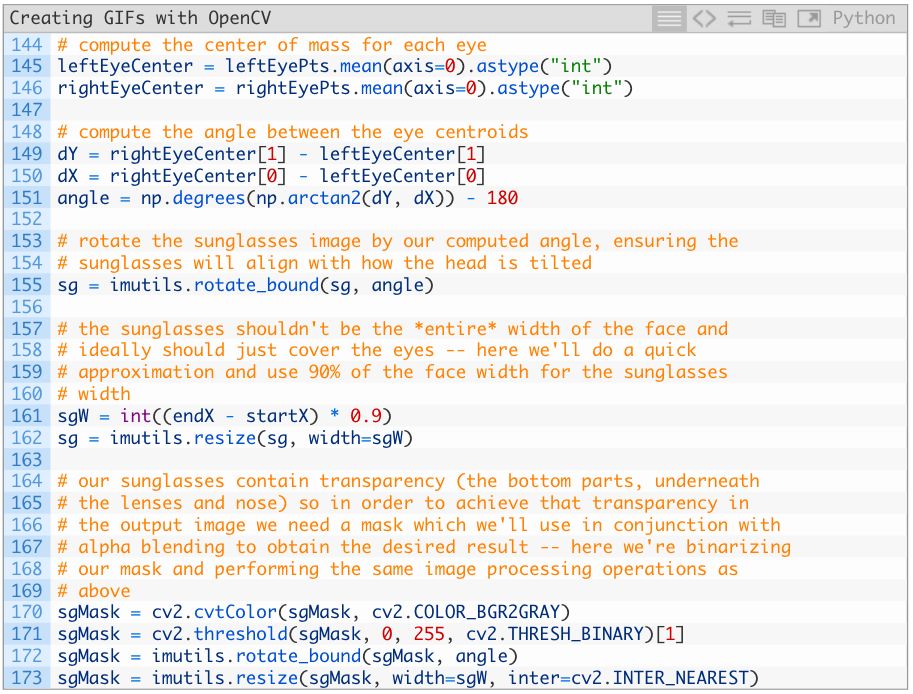
Task: Open code in new window icon
Action: click(x=809, y=19)
